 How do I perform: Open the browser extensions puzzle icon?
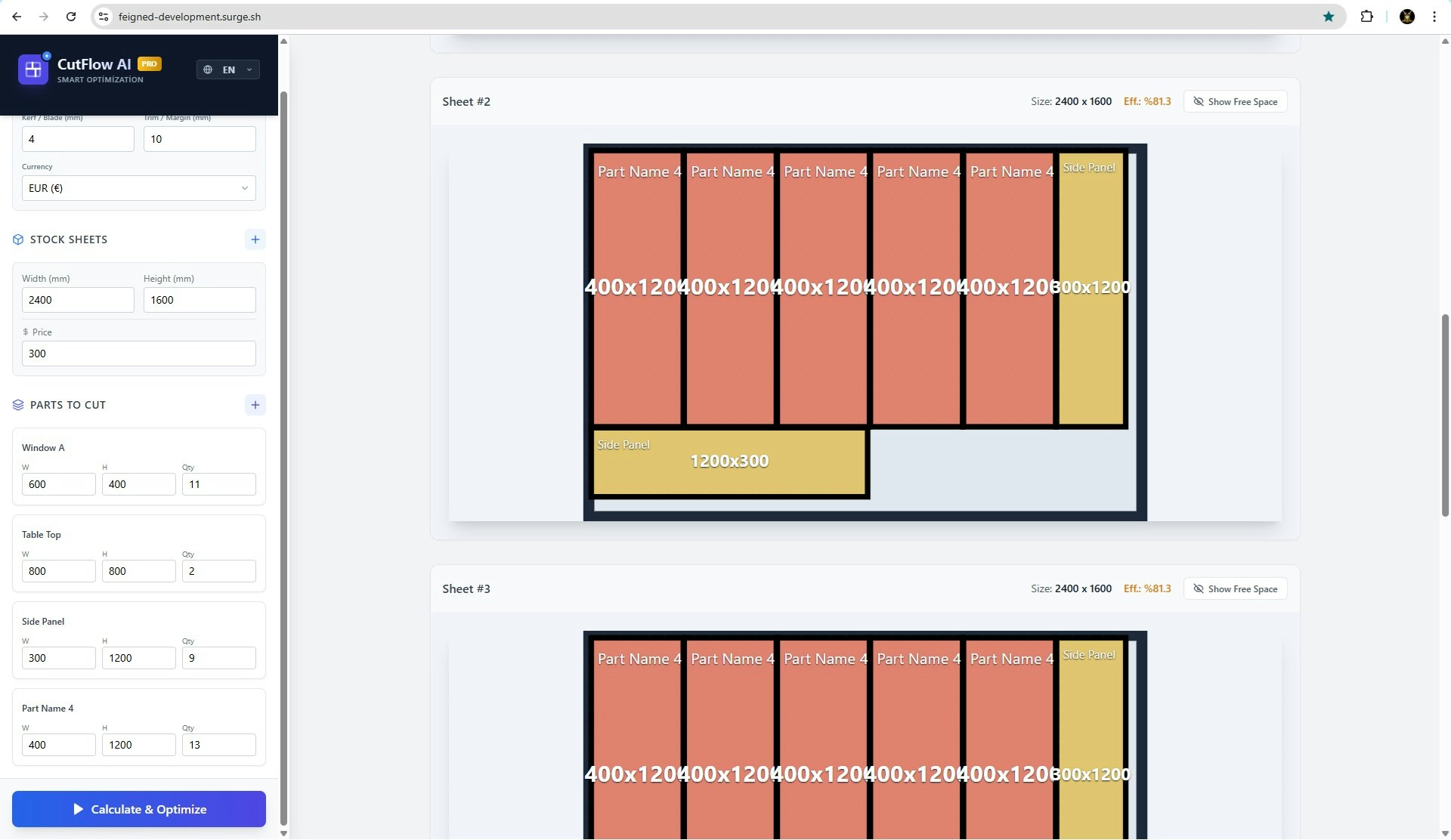[x=1368, y=16]
